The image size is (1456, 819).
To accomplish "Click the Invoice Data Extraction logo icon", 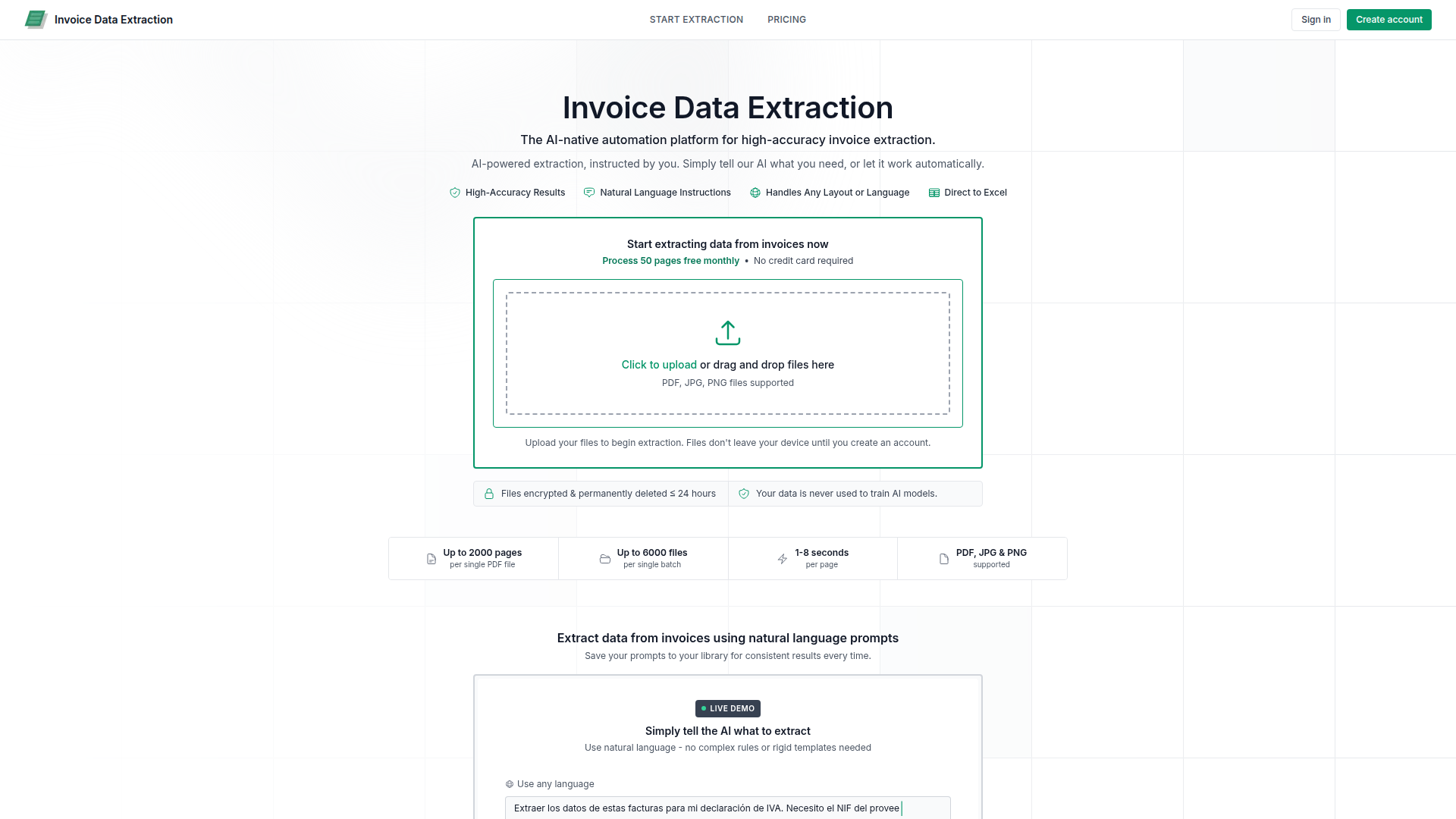I will (36, 20).
